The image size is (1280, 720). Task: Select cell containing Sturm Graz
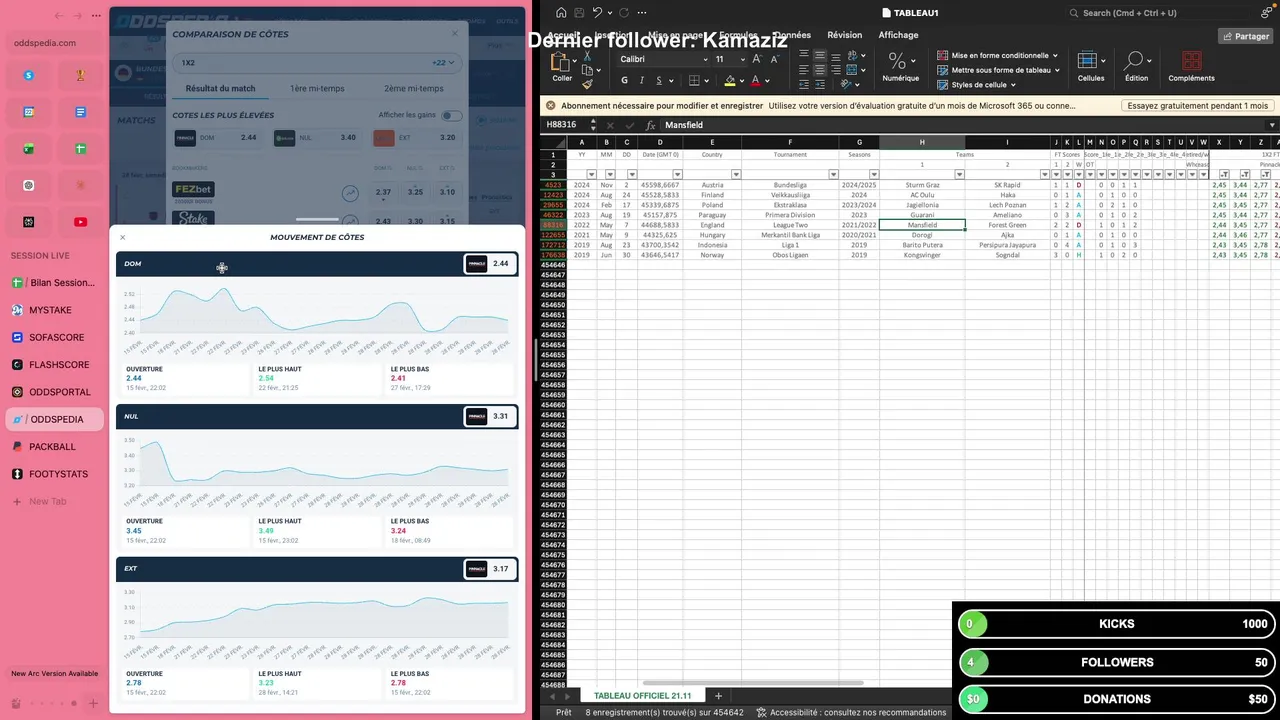coord(922,185)
